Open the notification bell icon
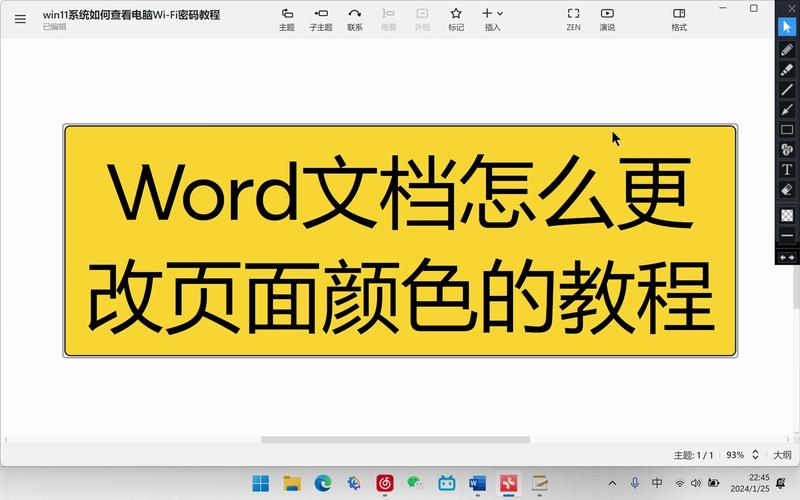Image resolution: width=800 pixels, height=500 pixels. click(781, 482)
